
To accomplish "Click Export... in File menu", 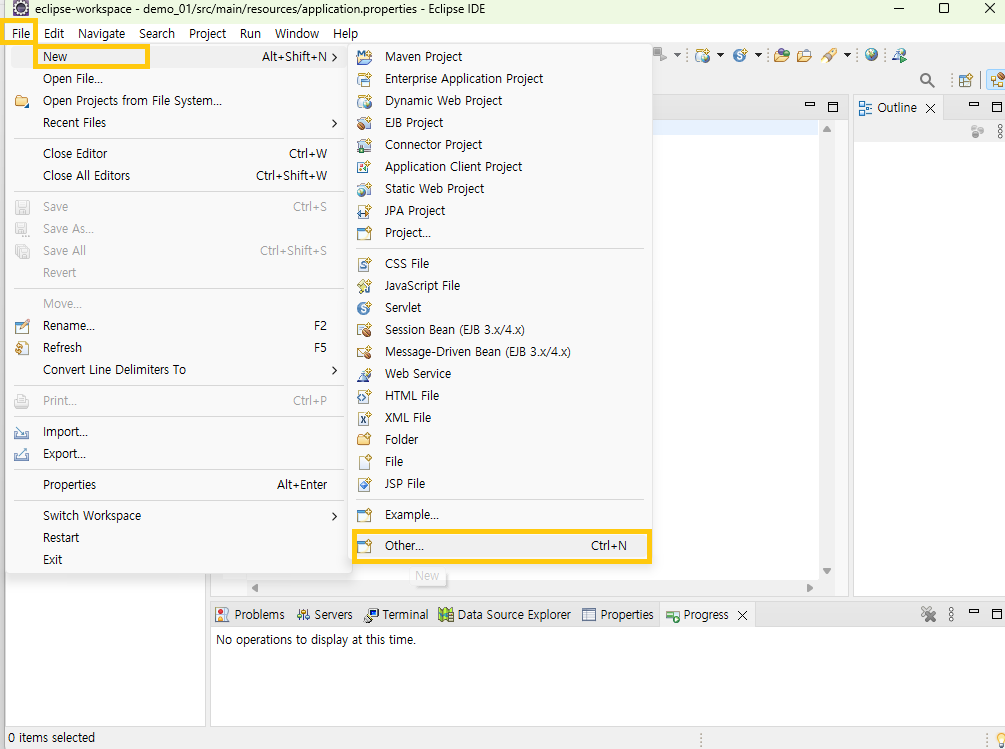I will (x=178, y=454).
